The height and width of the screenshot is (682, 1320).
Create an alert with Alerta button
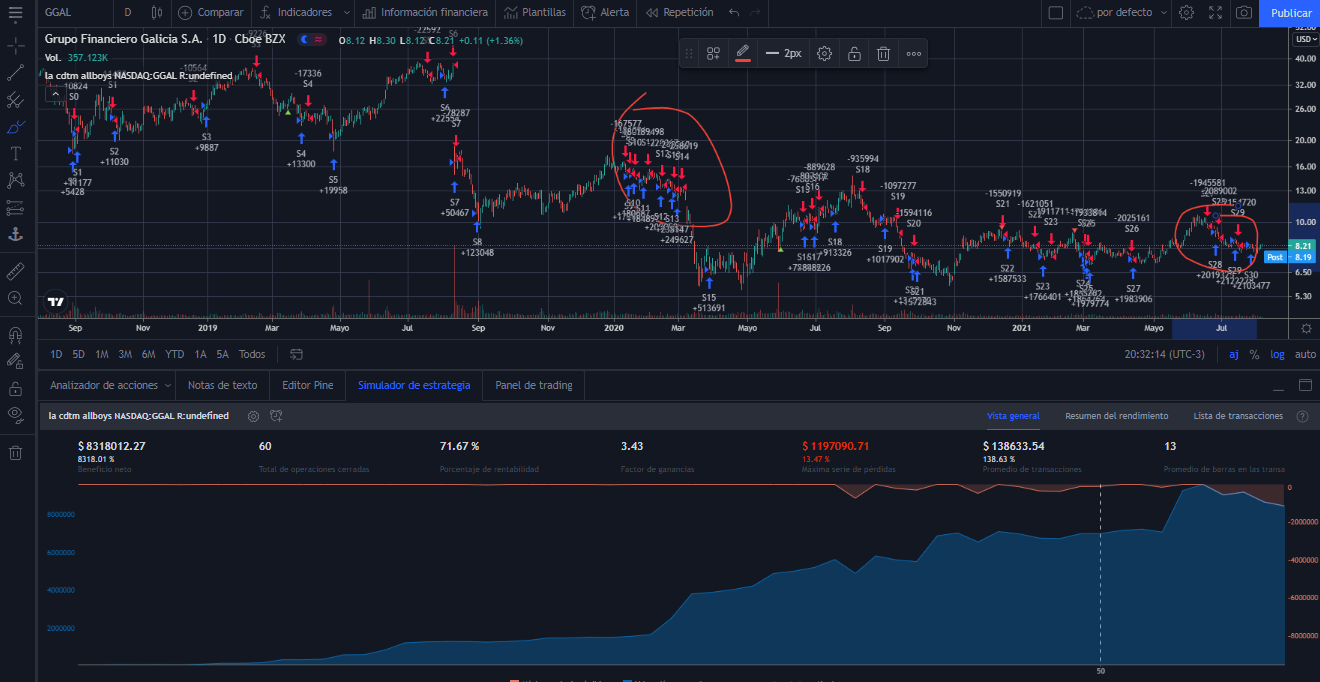coord(606,12)
